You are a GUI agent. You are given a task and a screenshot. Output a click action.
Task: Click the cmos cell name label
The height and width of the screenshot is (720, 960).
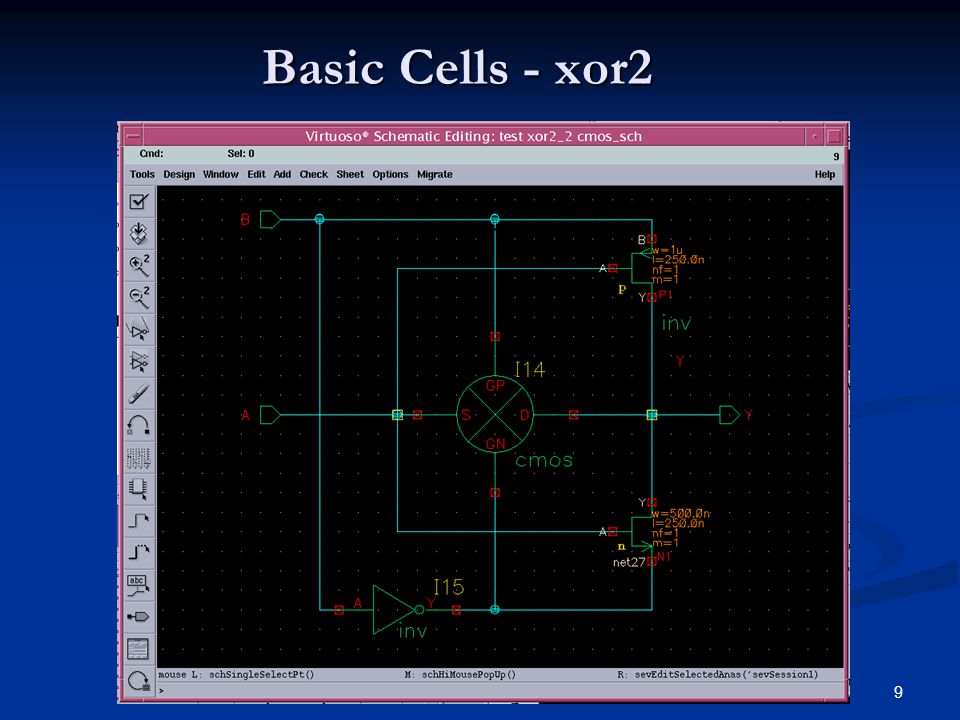pos(544,460)
